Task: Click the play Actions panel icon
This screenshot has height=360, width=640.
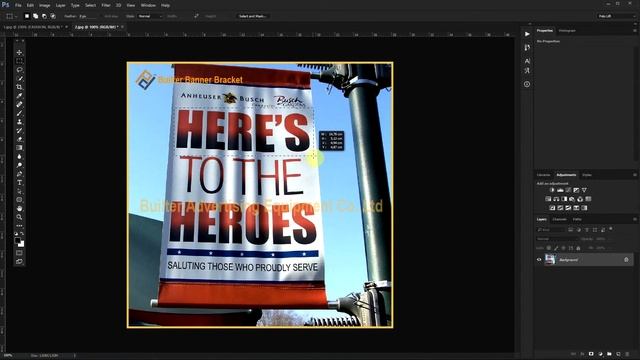Action: 527,34
